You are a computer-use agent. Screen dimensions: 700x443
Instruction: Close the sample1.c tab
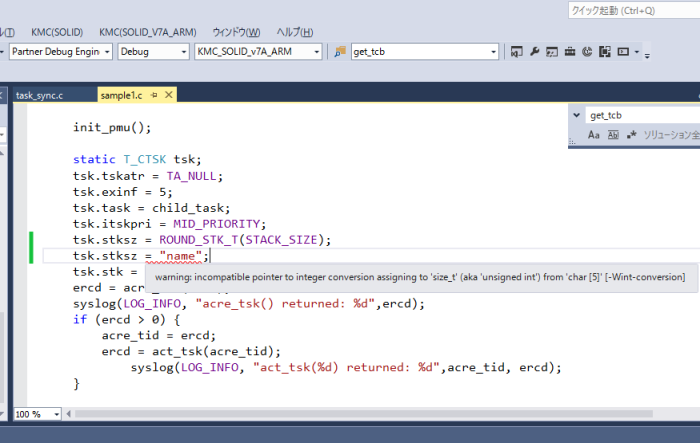168,95
